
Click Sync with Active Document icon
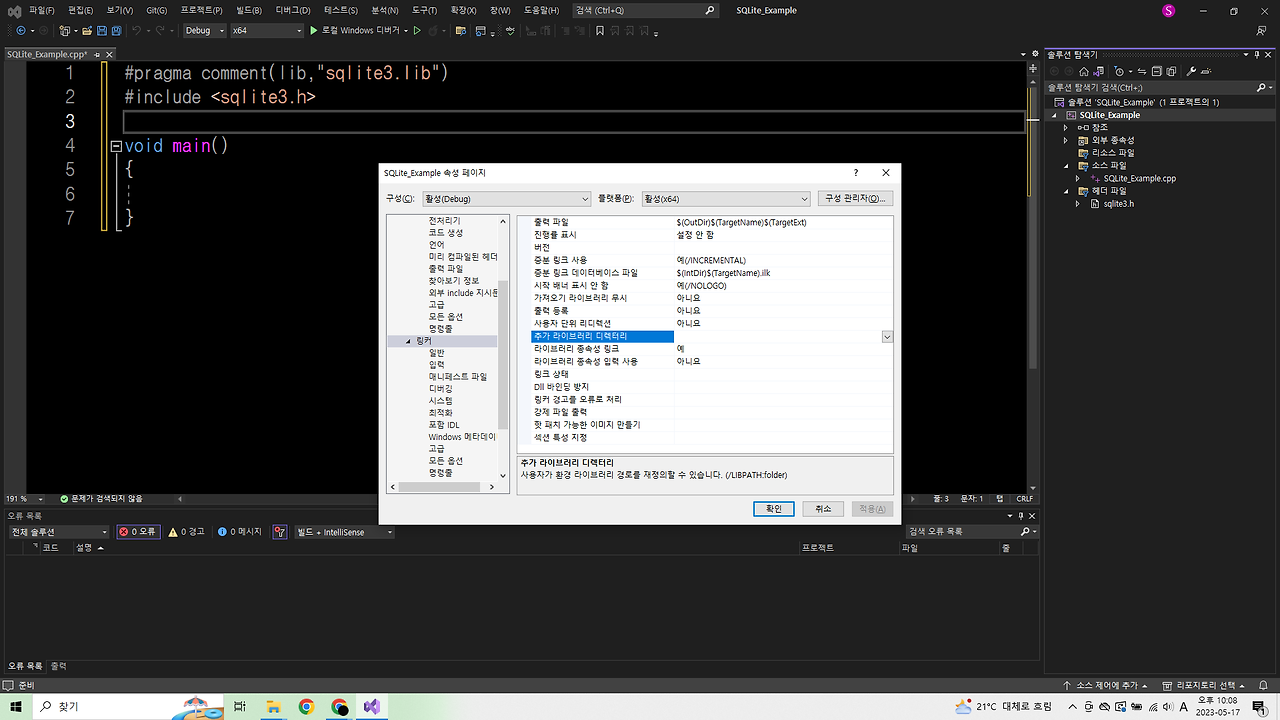pos(1142,71)
